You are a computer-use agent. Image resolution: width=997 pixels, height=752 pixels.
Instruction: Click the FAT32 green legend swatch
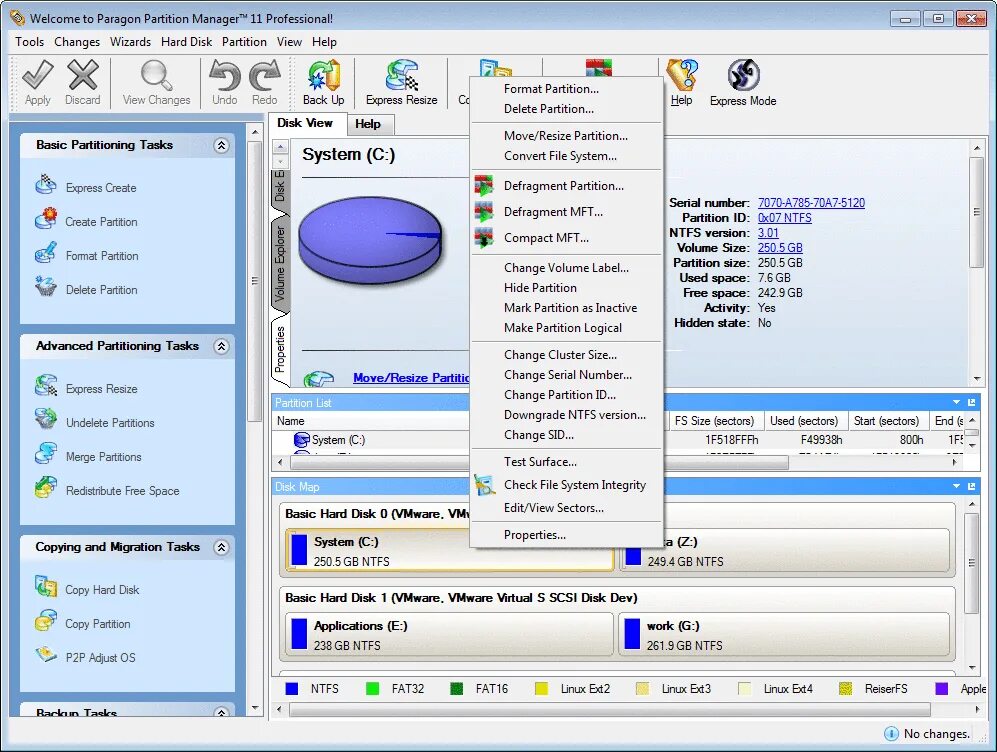[373, 689]
